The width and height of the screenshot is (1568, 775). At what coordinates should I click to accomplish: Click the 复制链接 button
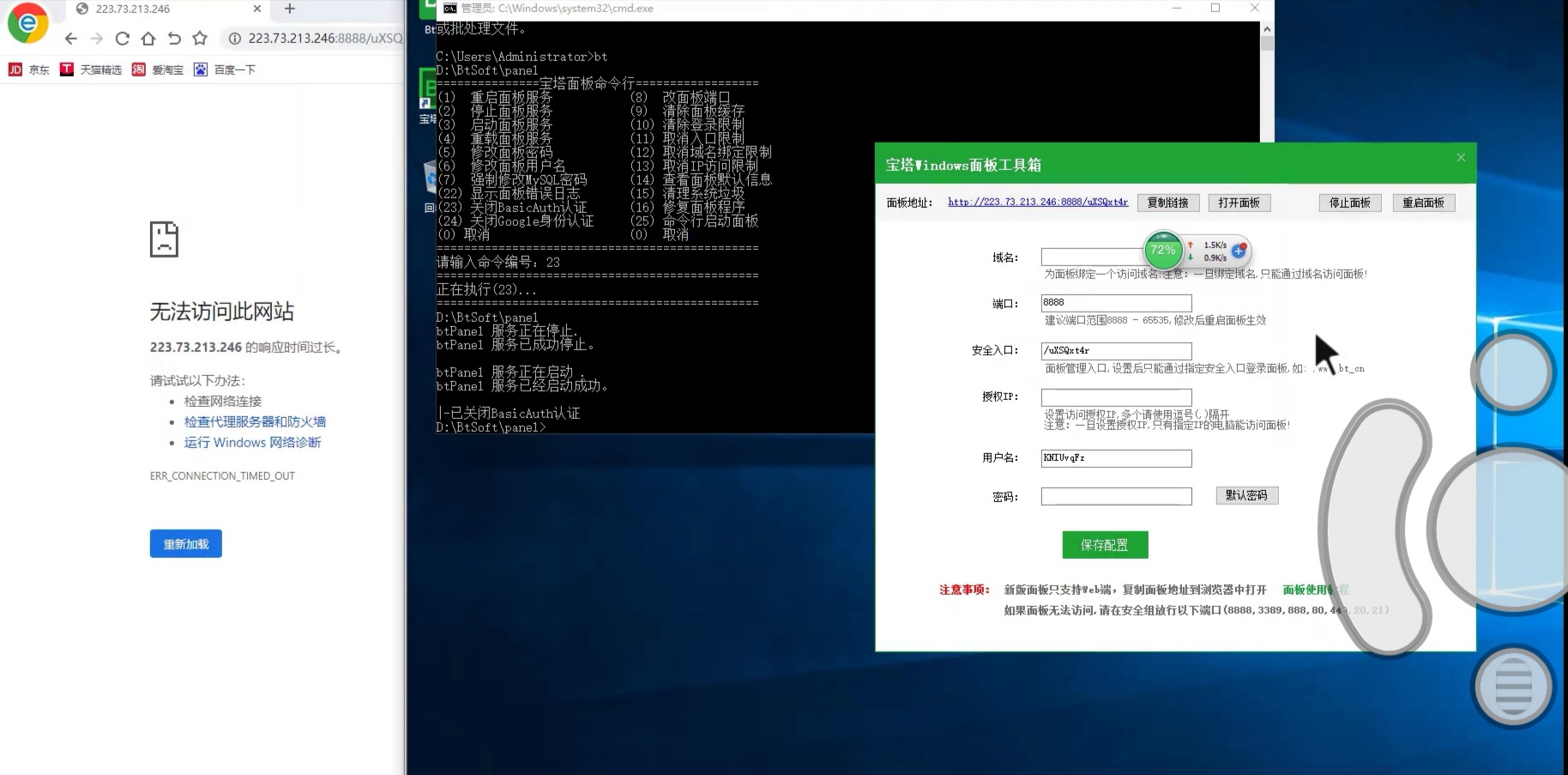click(1168, 203)
